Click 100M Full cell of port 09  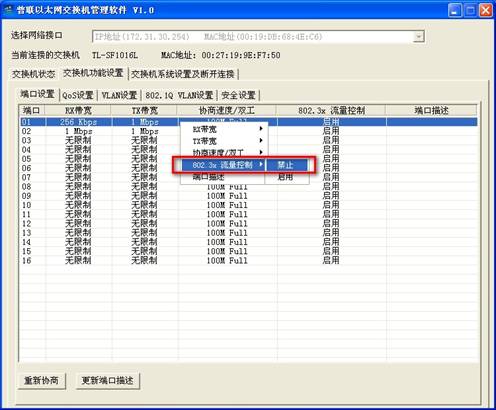(227, 196)
